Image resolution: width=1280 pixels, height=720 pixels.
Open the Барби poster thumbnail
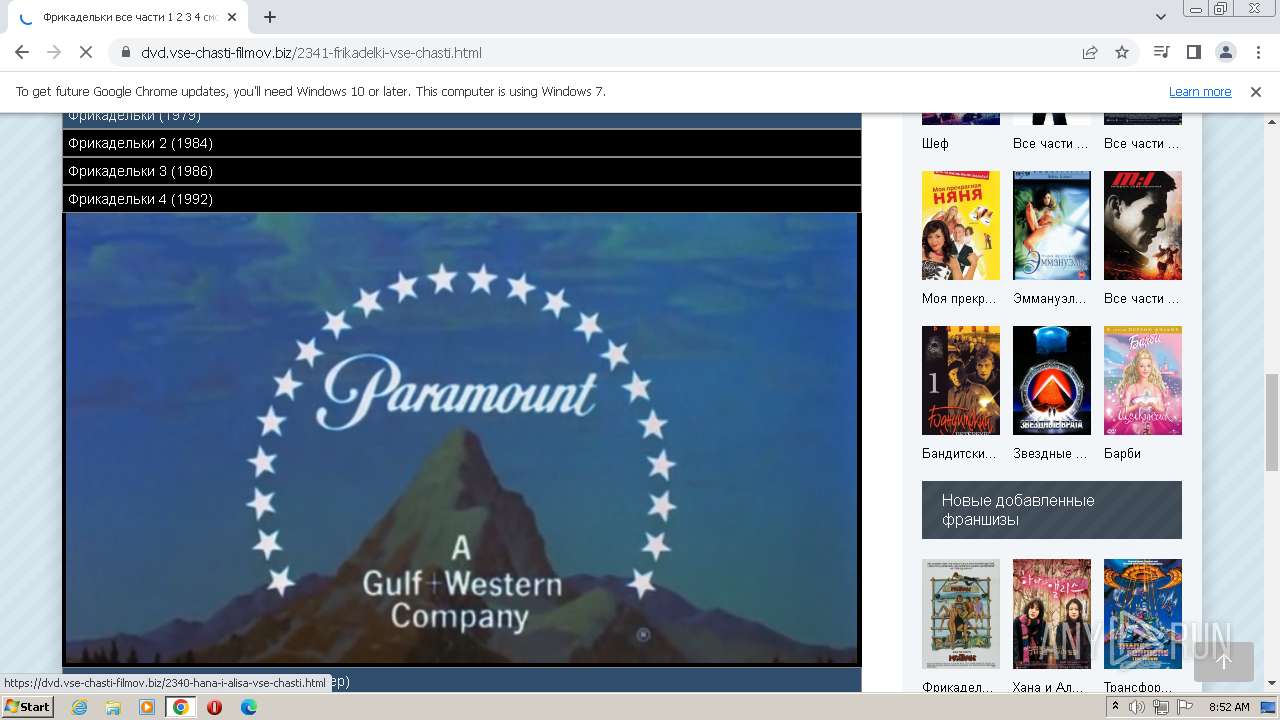coord(1142,380)
